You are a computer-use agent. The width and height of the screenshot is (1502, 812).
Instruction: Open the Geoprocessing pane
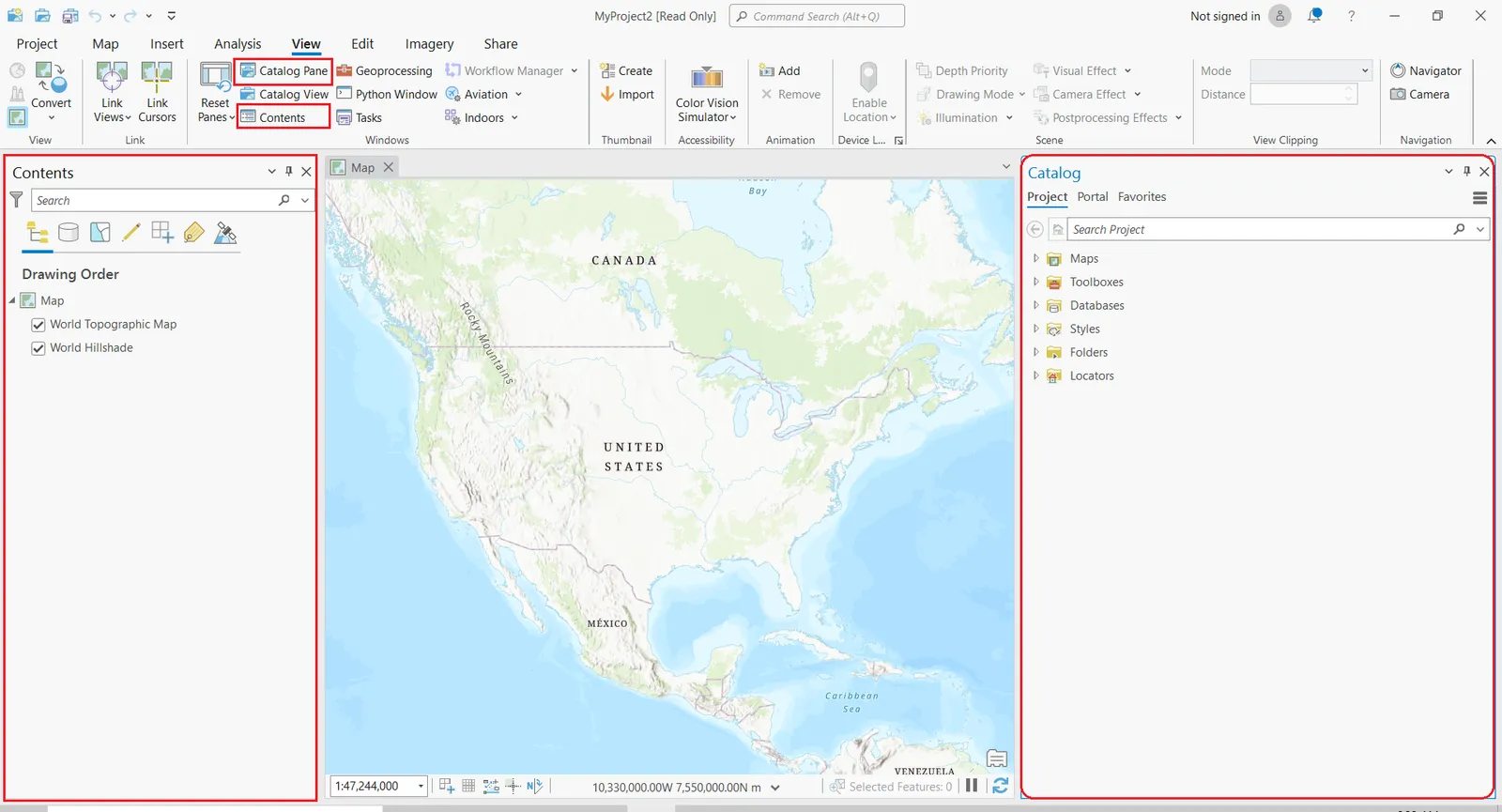coord(385,70)
